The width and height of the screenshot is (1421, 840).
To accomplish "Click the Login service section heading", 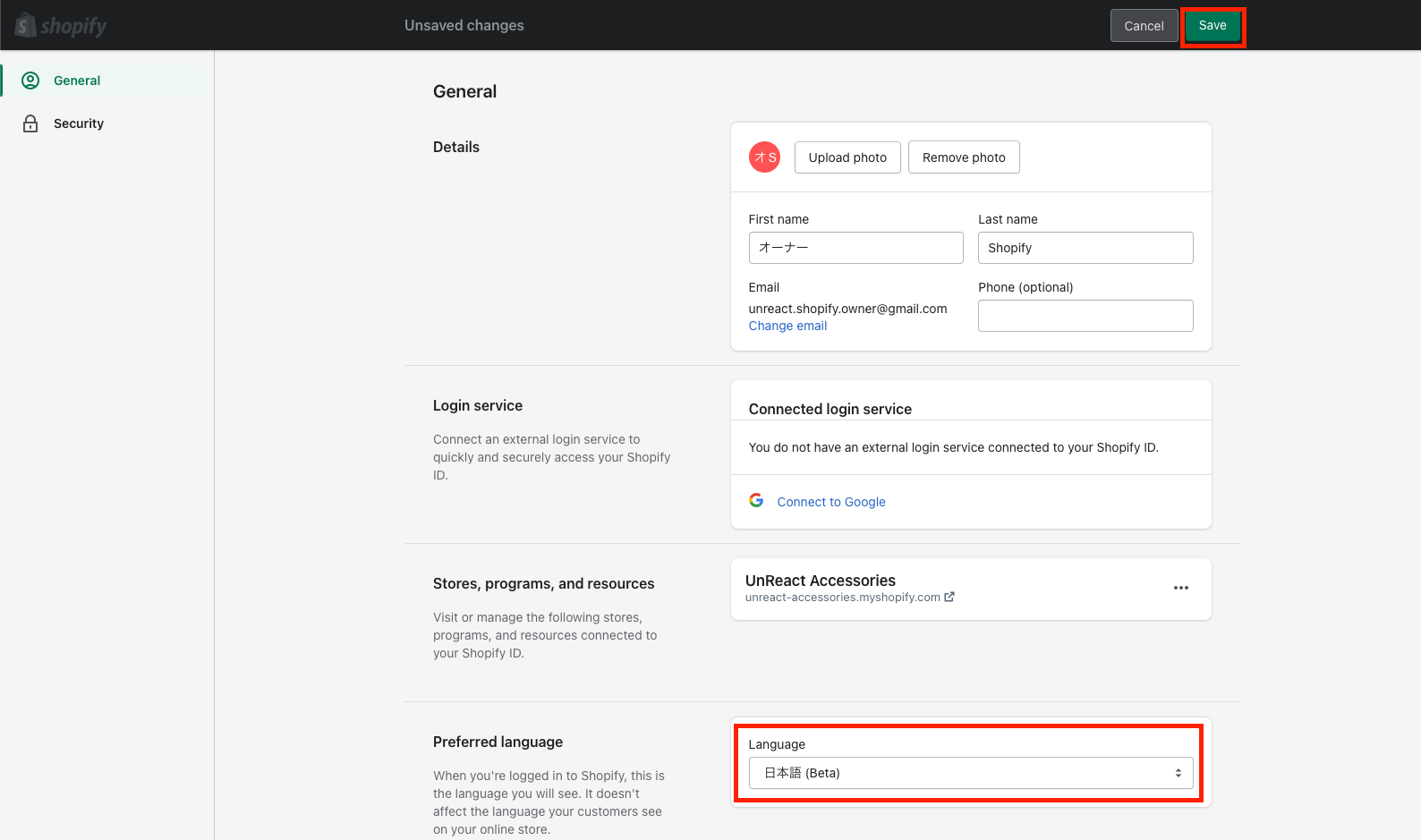I will coord(478,405).
